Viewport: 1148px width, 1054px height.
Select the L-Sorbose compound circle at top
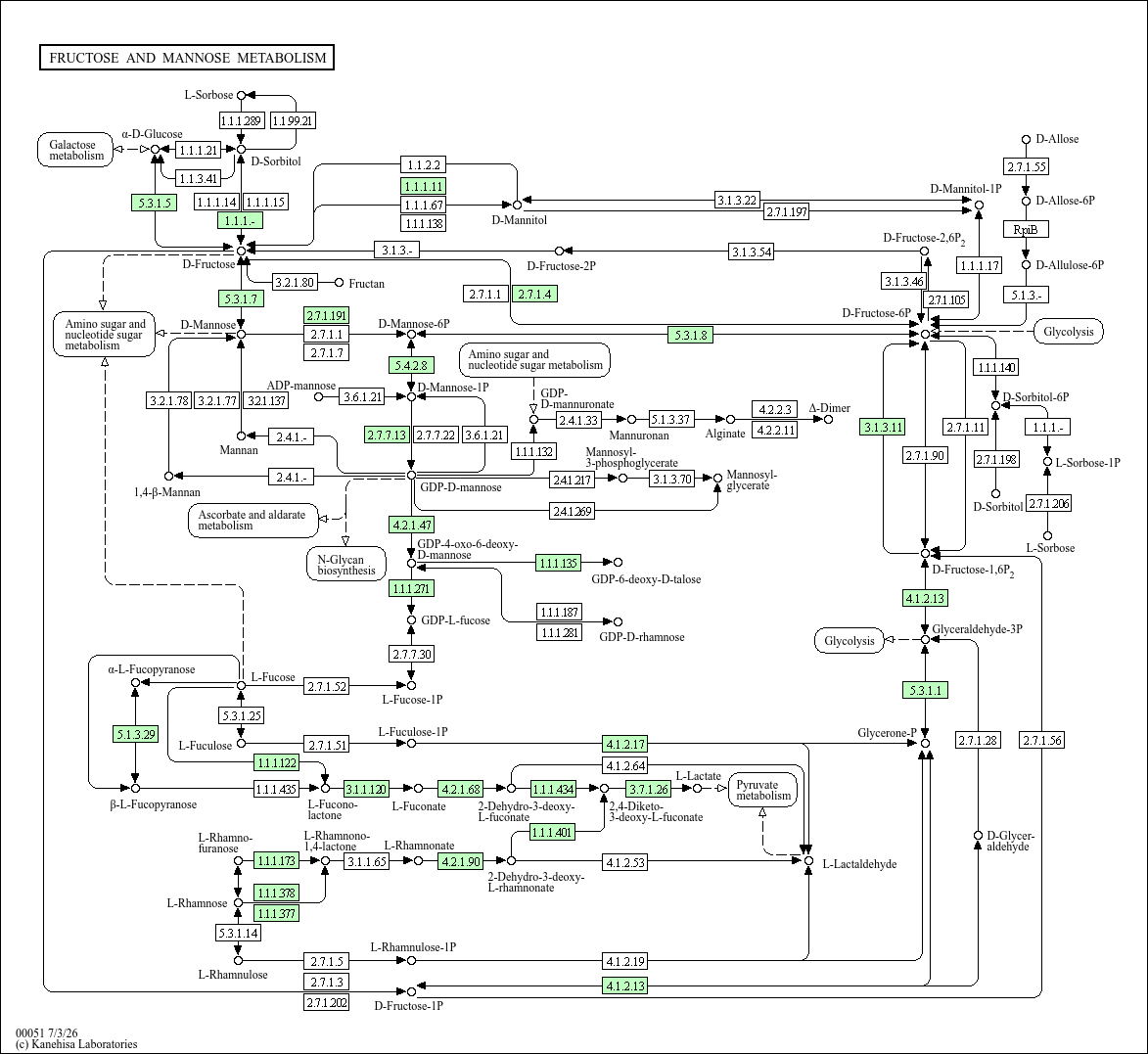(241, 95)
